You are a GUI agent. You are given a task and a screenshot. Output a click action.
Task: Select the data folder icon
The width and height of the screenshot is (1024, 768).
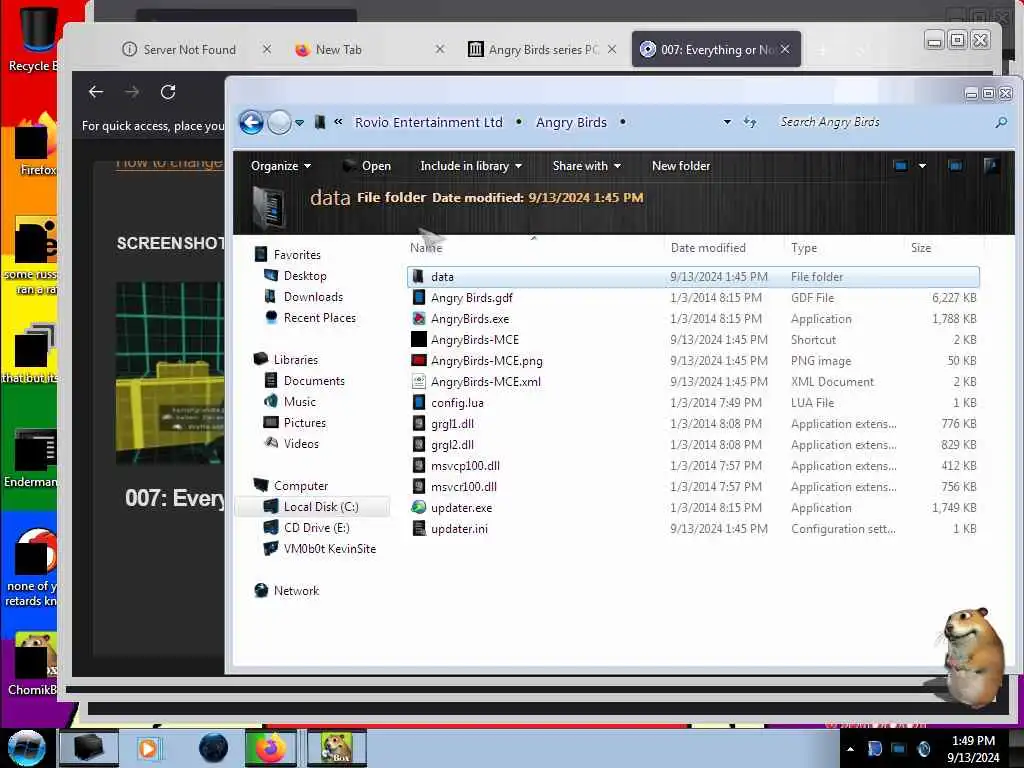419,276
